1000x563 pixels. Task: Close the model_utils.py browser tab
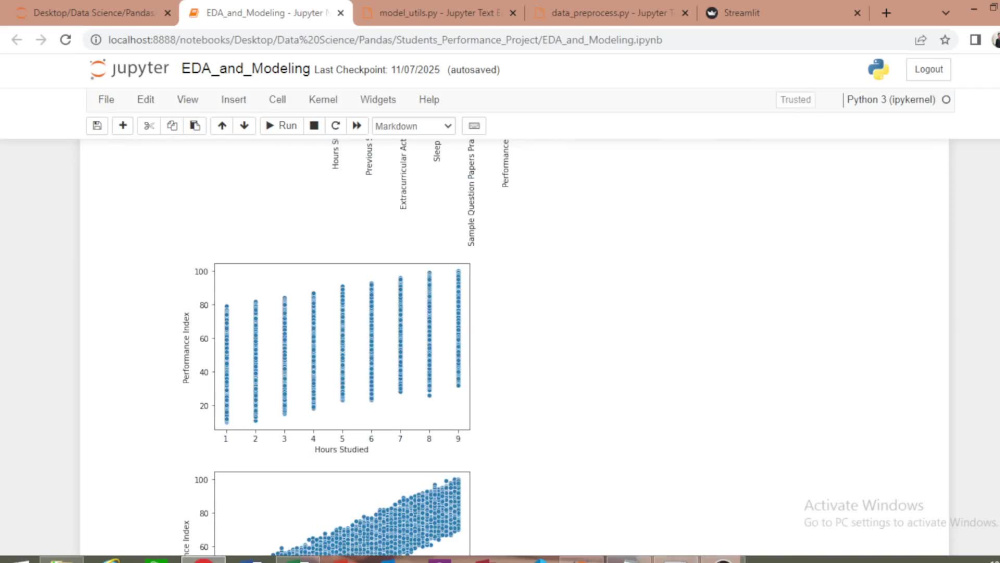point(513,13)
